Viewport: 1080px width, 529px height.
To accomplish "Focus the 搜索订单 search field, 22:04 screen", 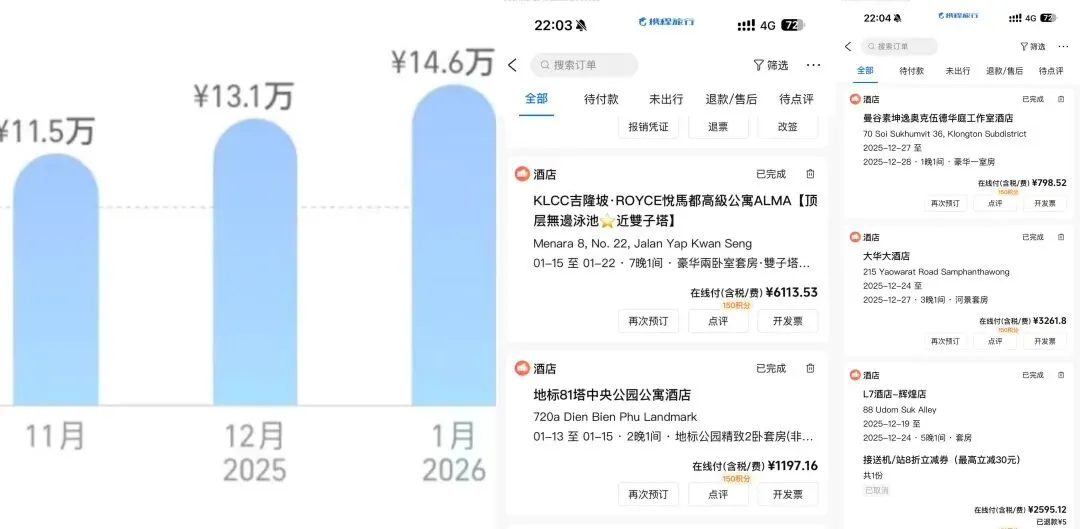I will tap(899, 46).
